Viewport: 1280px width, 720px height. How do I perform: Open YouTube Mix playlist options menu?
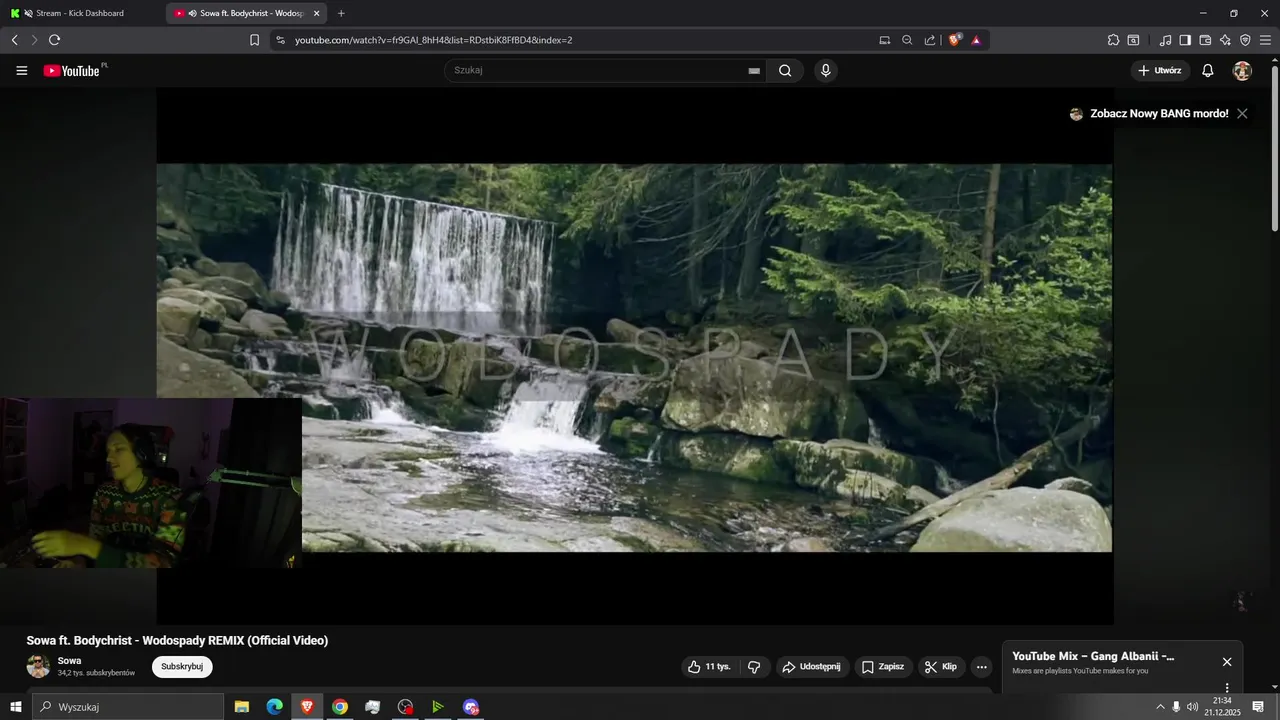1227,688
